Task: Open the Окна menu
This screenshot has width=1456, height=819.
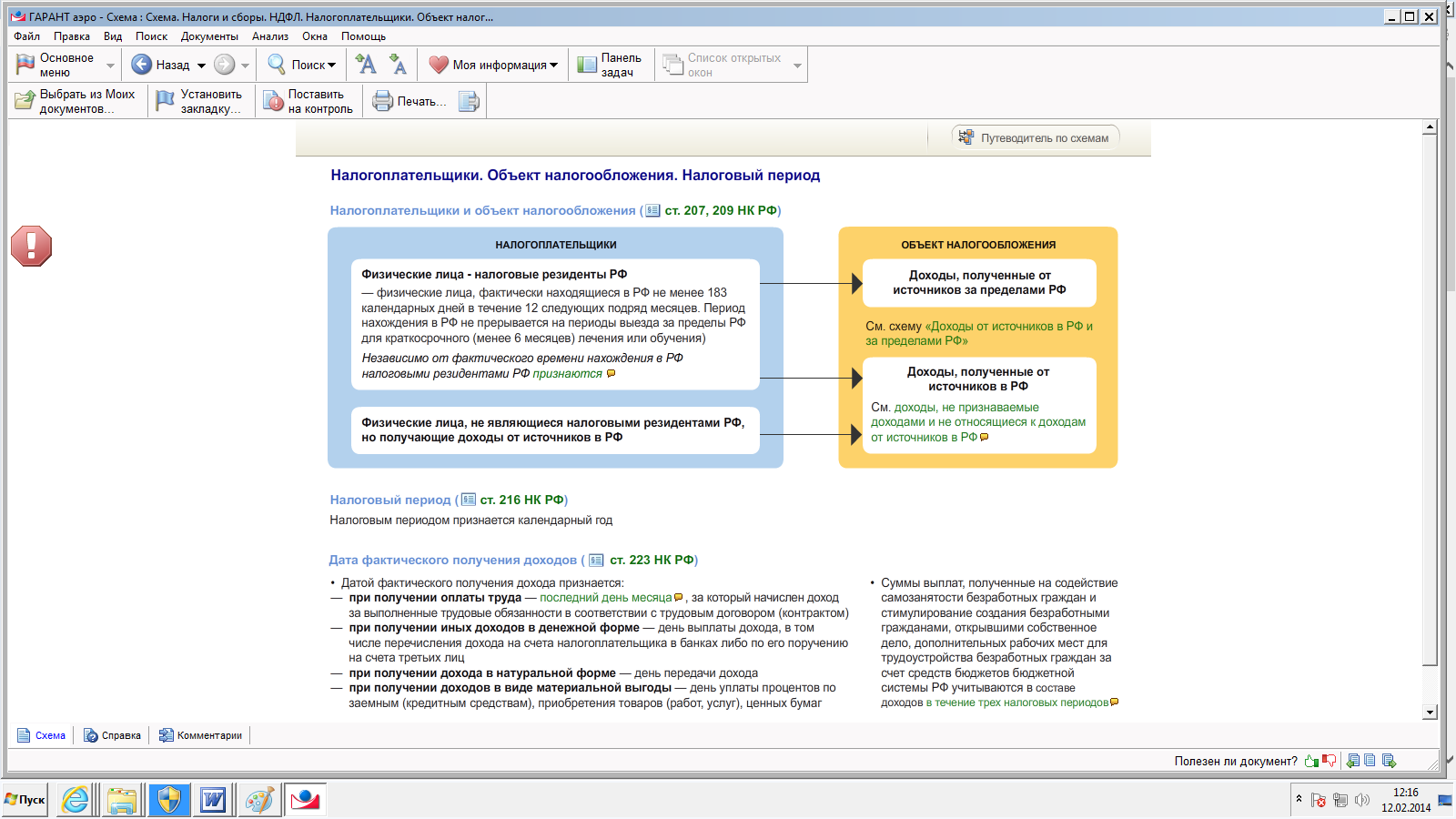Action: [x=315, y=36]
